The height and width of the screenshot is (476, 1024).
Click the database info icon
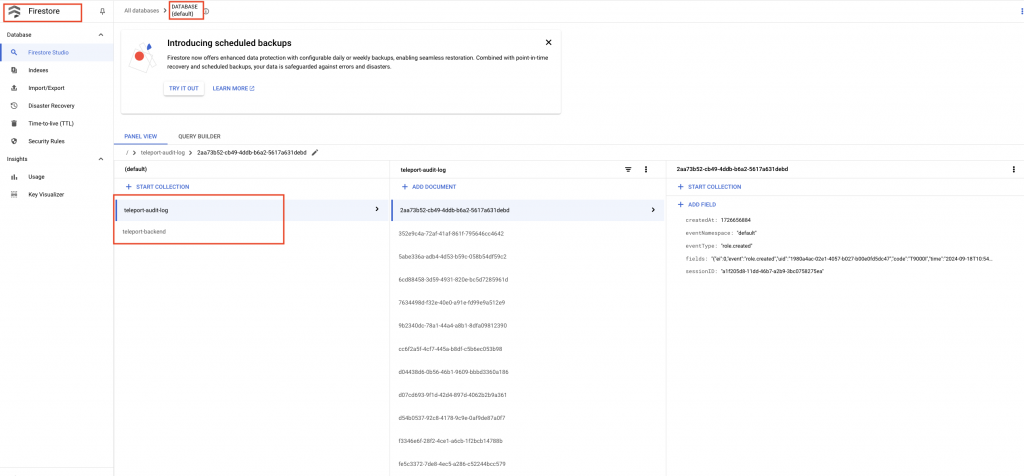[x=206, y=11]
